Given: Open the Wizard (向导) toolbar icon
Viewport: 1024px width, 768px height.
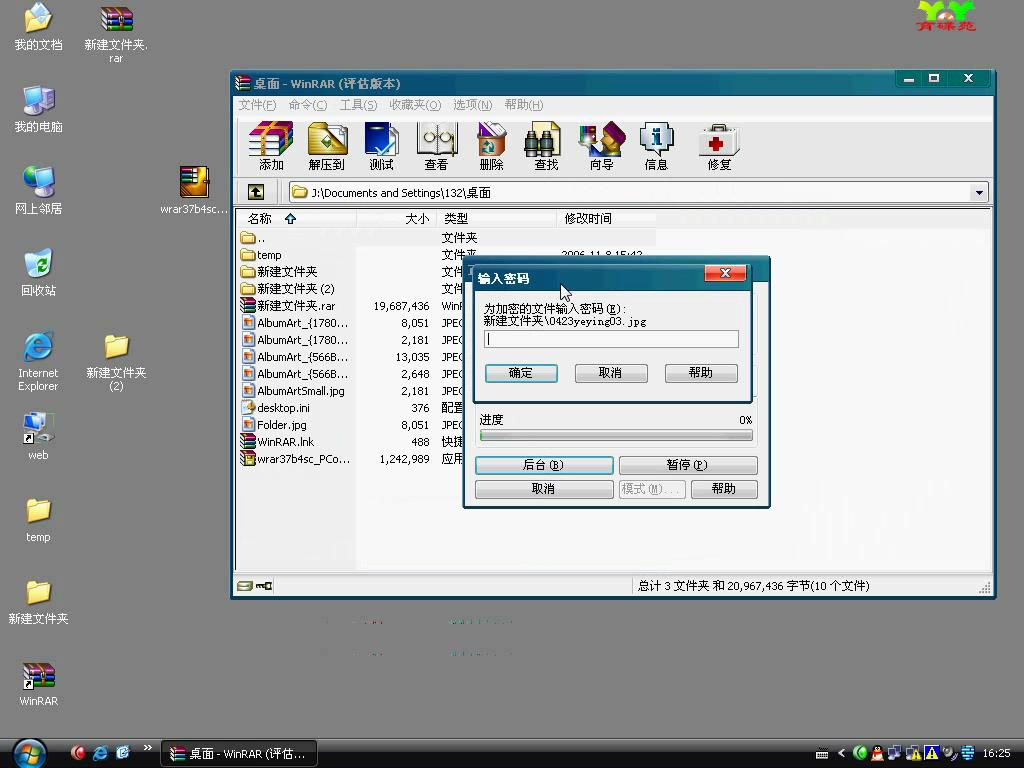Looking at the screenshot, I should tap(601, 146).
